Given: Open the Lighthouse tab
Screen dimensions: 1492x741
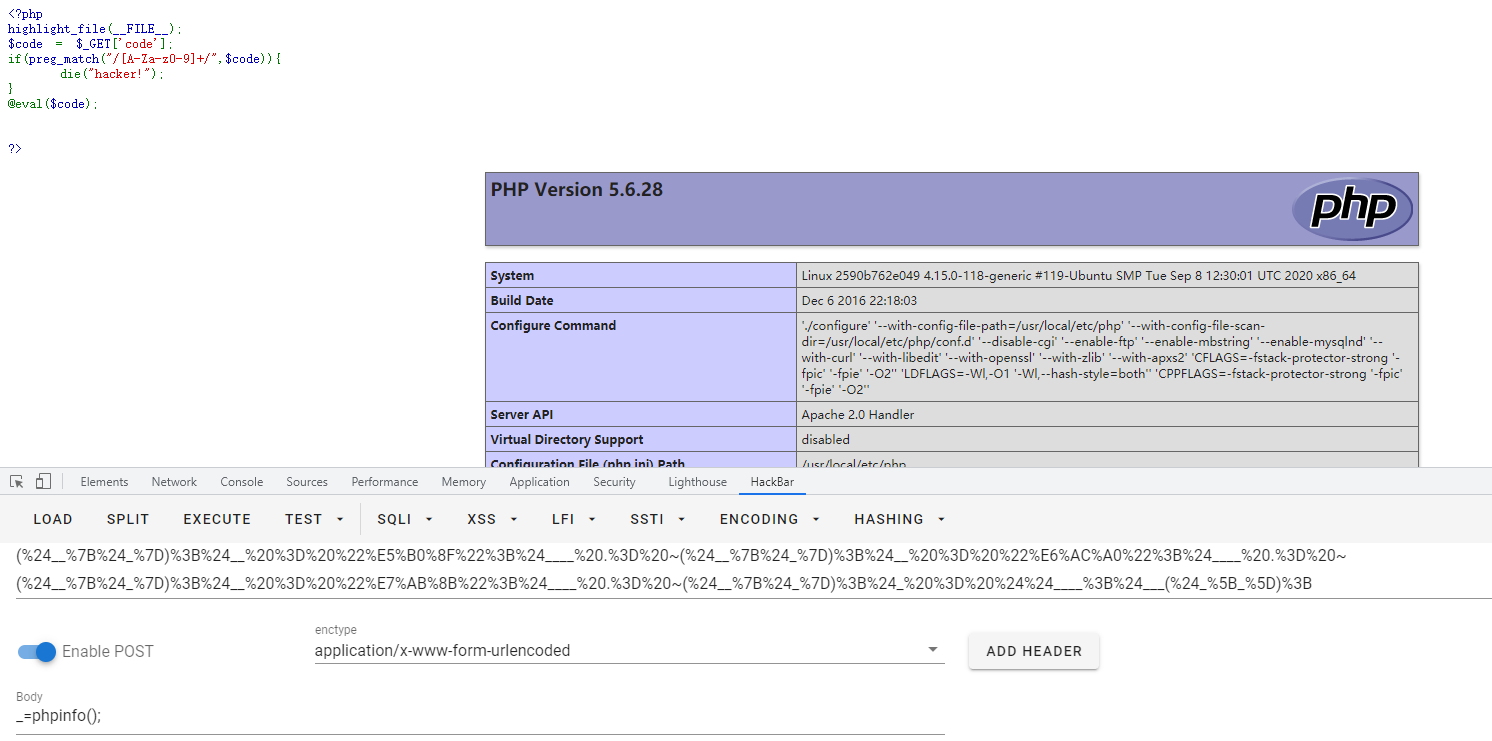Looking at the screenshot, I should 698,482.
